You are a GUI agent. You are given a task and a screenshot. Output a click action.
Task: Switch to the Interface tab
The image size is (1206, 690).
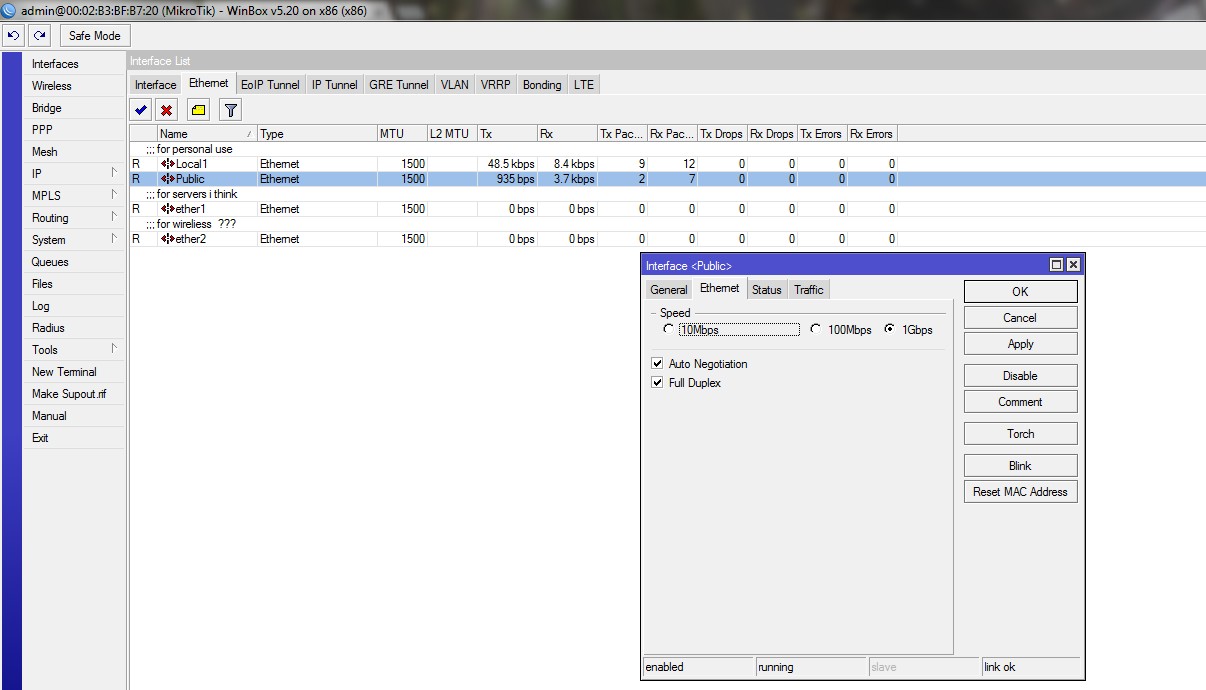coord(156,85)
